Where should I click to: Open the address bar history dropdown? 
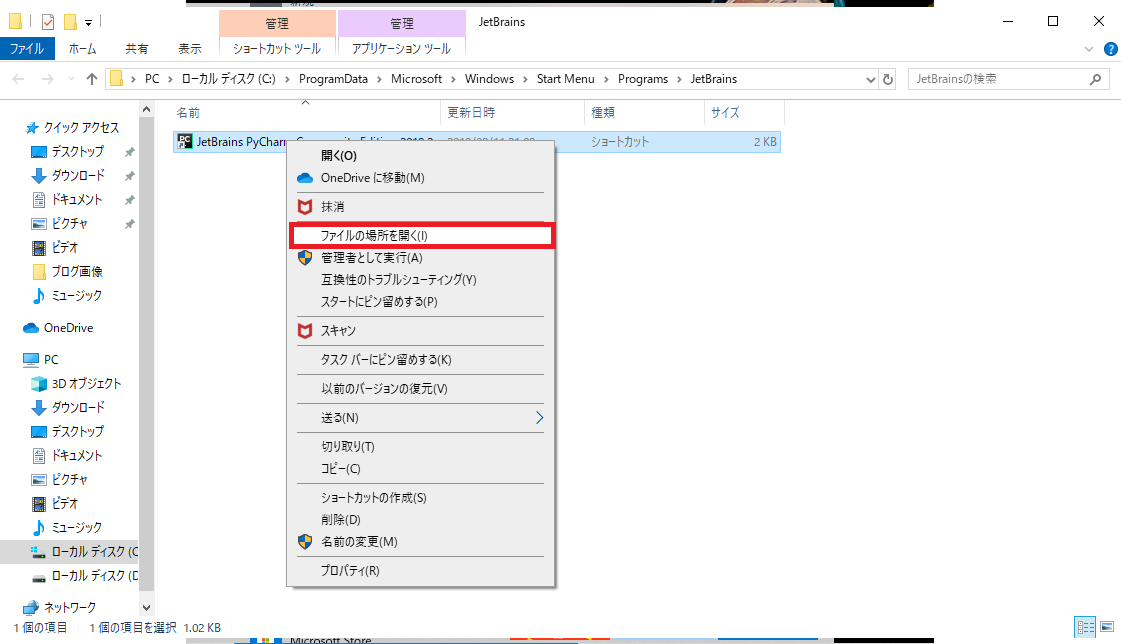pos(870,78)
